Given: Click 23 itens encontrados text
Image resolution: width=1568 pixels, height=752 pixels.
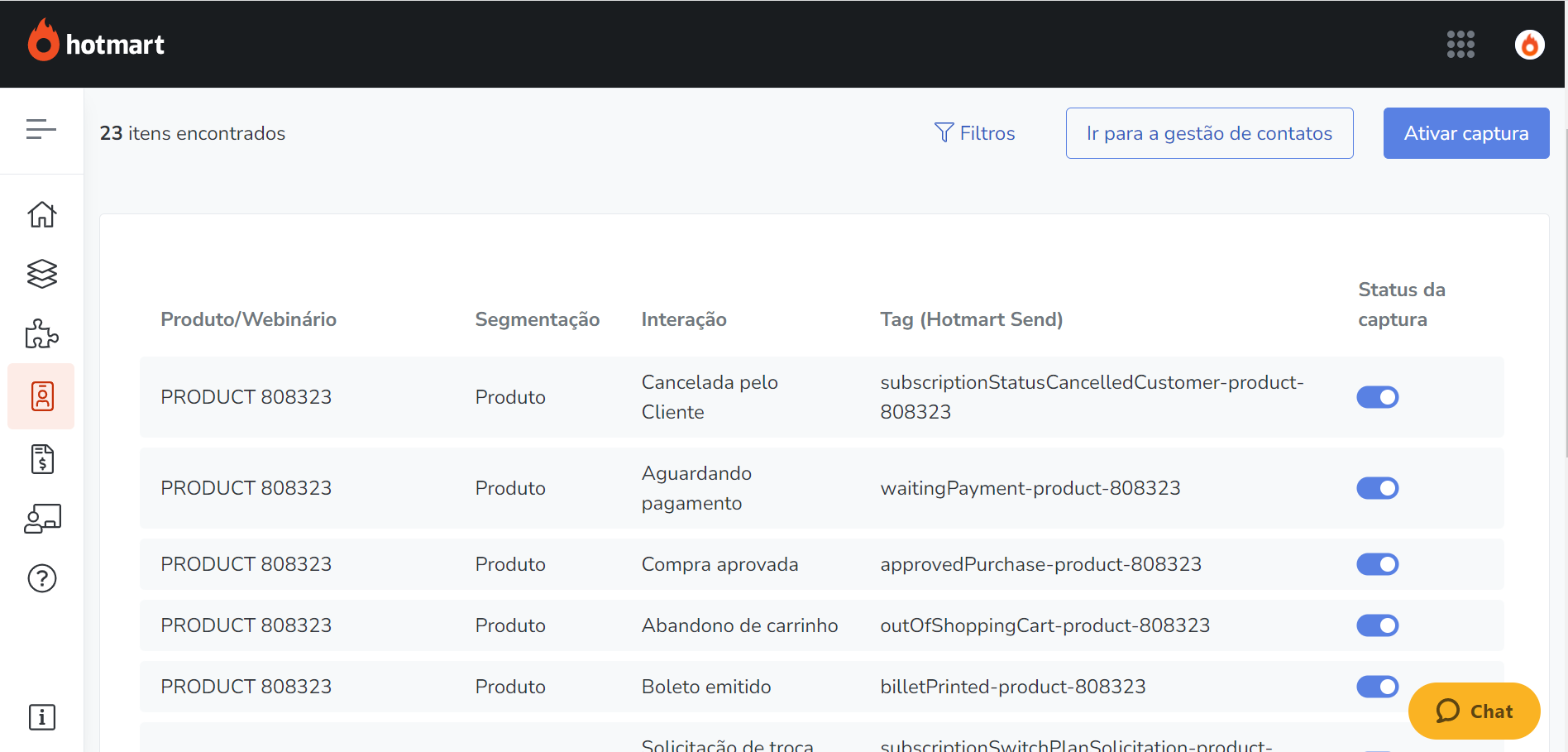Looking at the screenshot, I should [x=193, y=133].
